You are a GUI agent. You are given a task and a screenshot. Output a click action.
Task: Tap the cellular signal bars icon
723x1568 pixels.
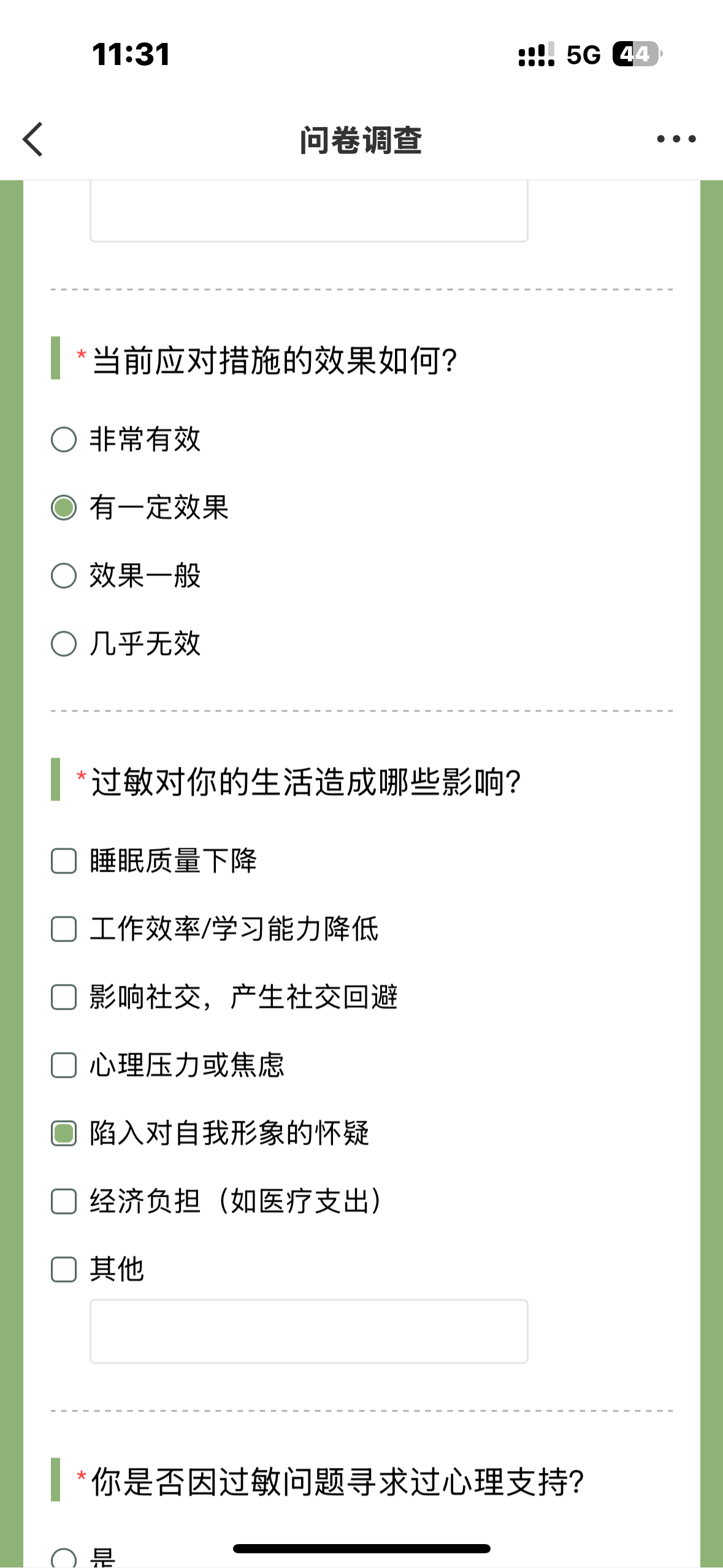pos(537,54)
